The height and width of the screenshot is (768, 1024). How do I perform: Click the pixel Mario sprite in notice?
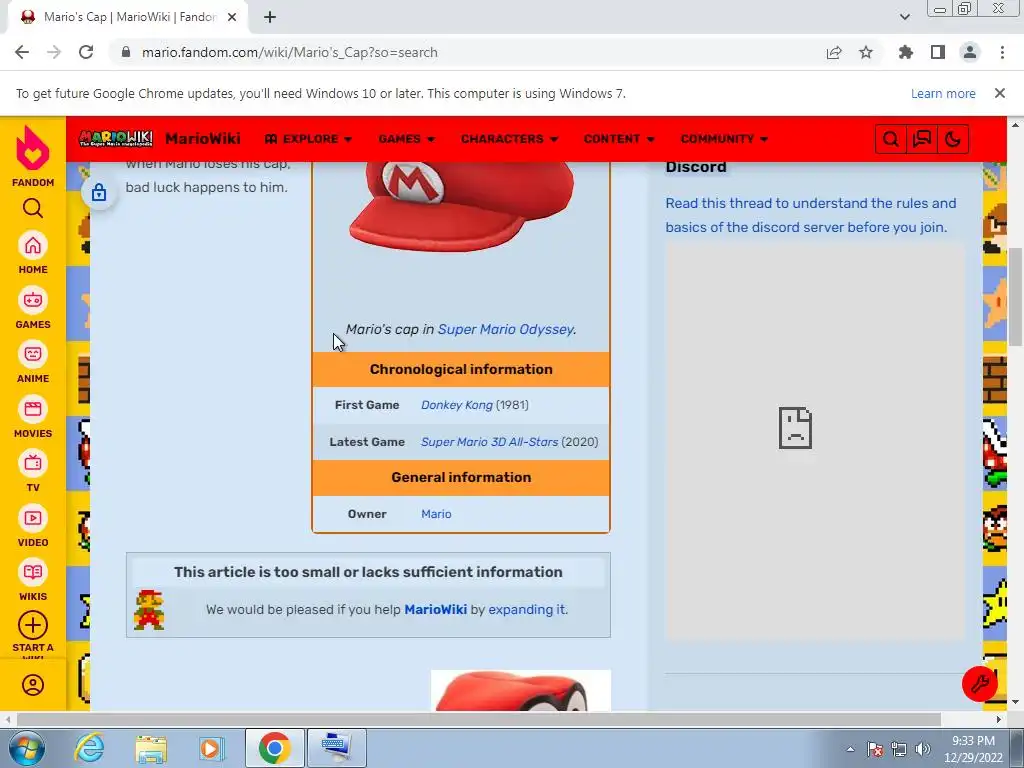click(x=149, y=610)
